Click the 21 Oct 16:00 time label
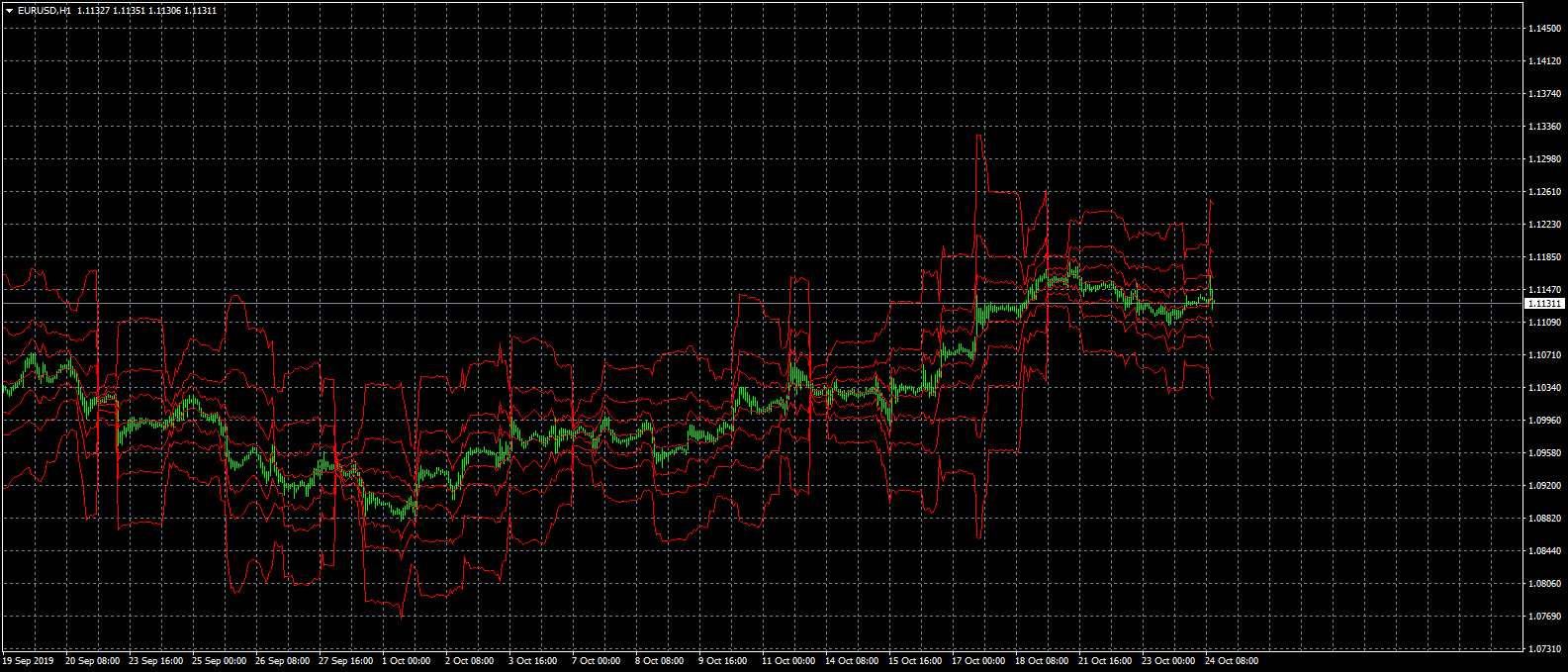Viewport: 1568px width, 672px height. coord(1105,661)
